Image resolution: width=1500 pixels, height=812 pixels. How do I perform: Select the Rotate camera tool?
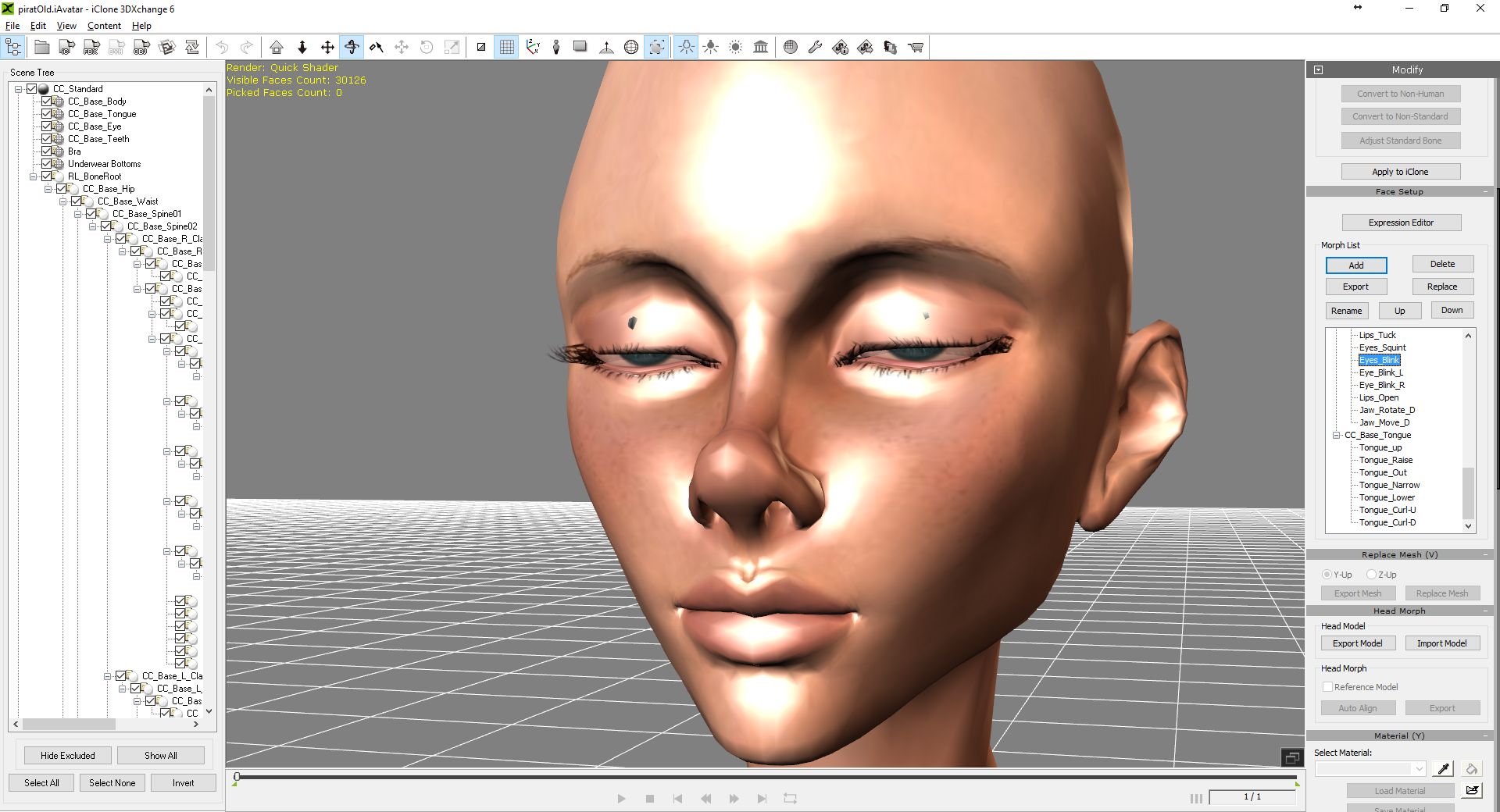coord(352,48)
